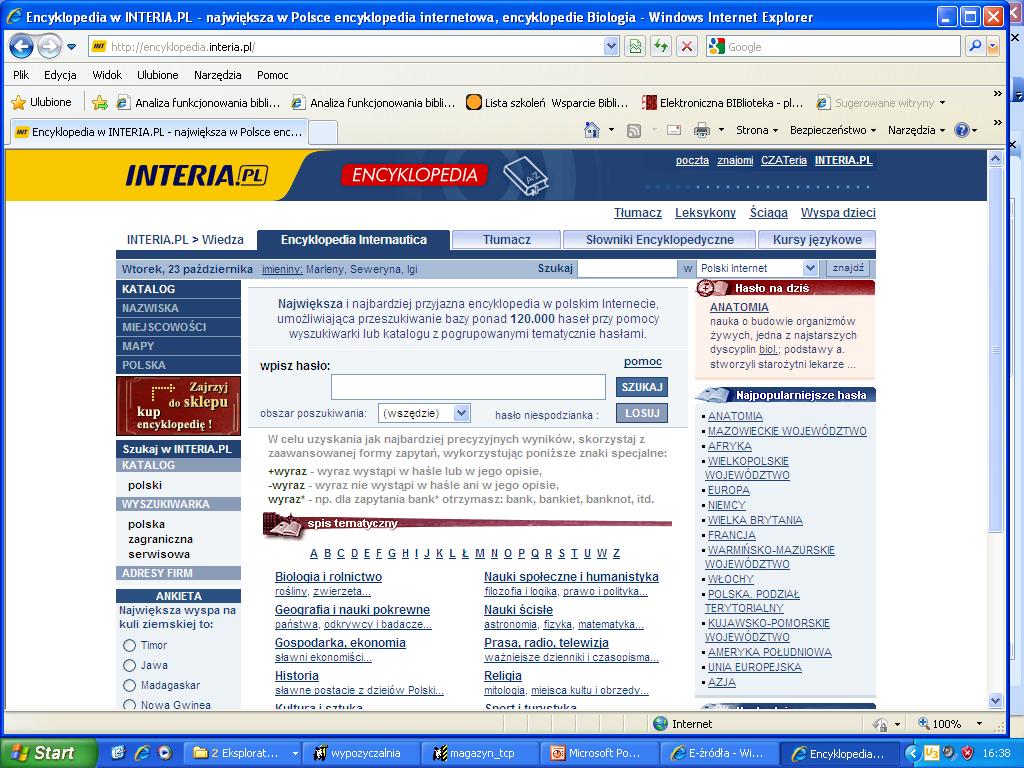Jump to letter M in the alphabet index

(480, 553)
